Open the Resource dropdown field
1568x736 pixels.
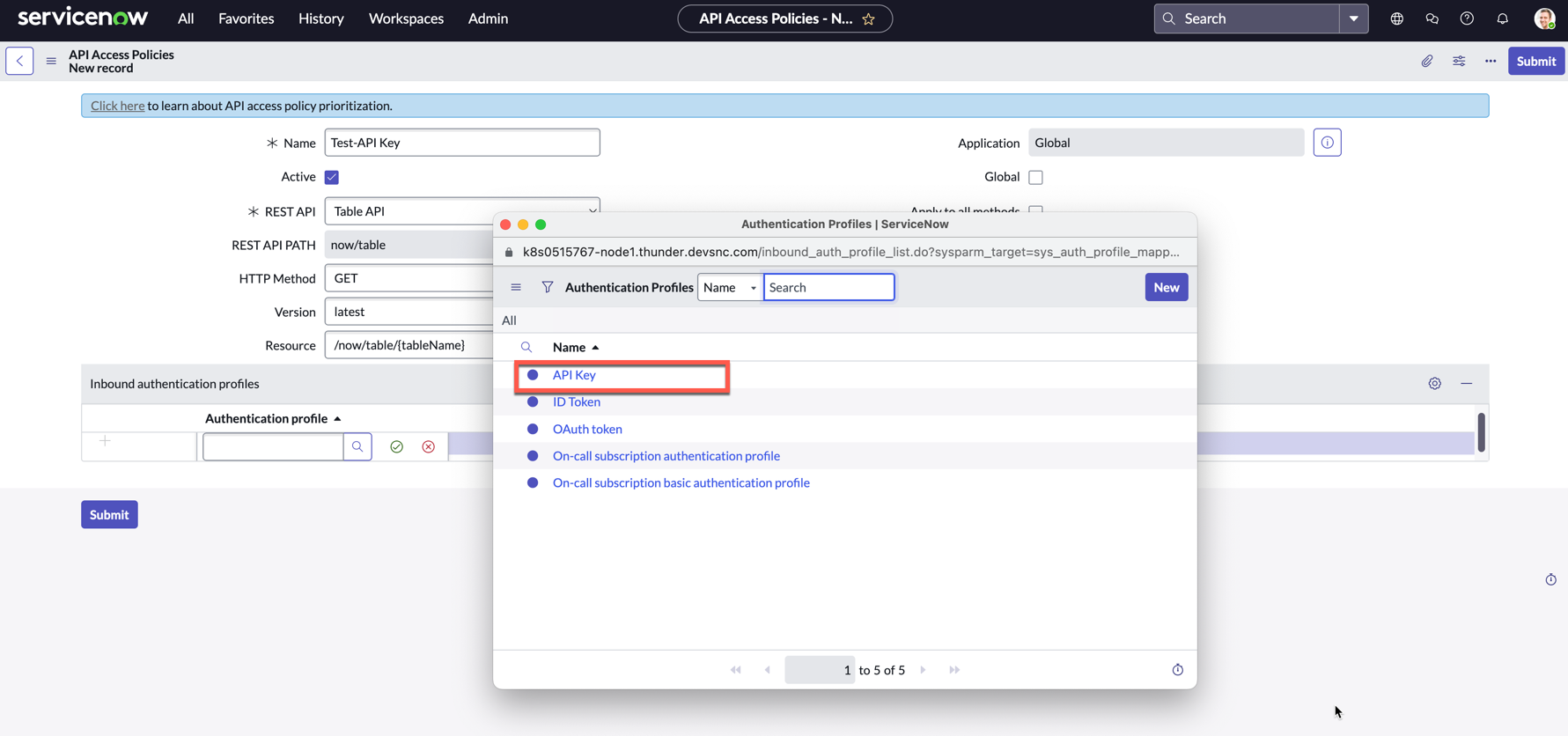pos(409,345)
